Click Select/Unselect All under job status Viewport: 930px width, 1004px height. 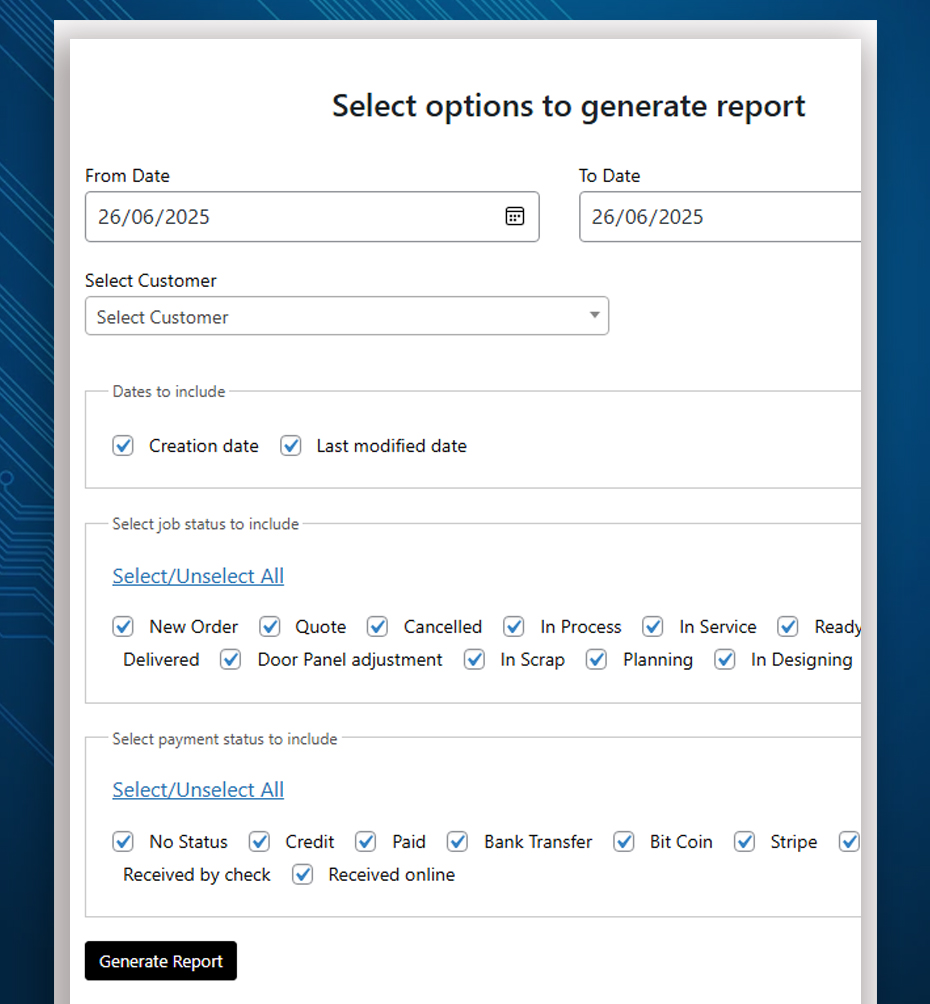[x=198, y=576]
